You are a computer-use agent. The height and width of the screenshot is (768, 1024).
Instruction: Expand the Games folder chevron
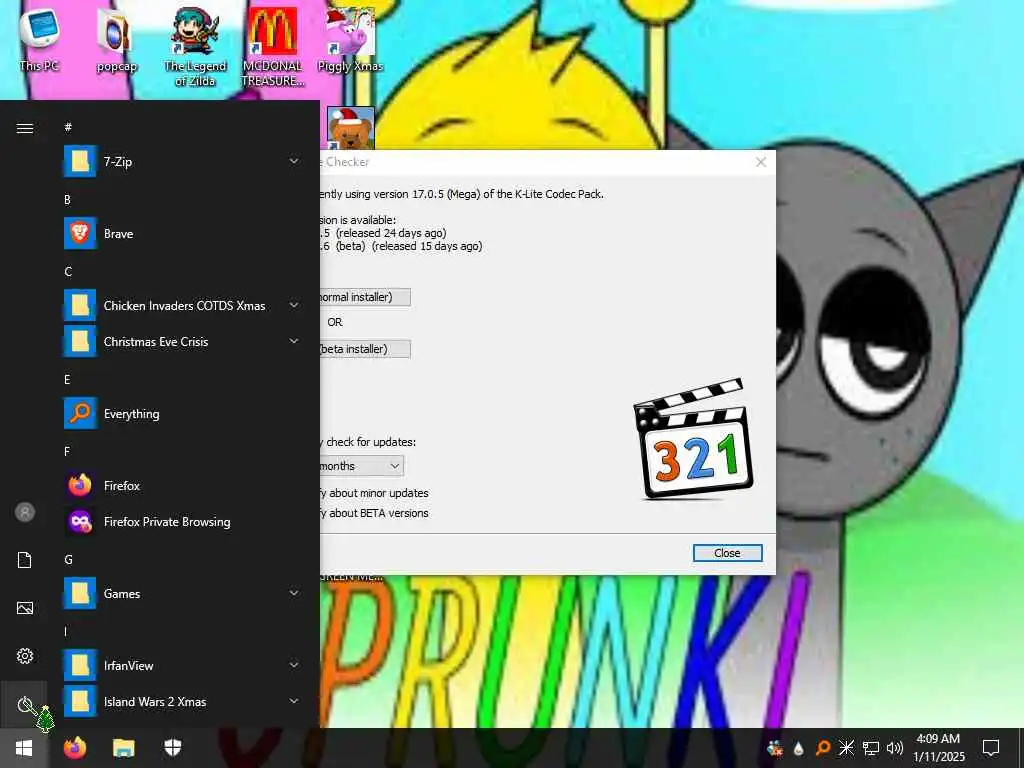(x=294, y=594)
